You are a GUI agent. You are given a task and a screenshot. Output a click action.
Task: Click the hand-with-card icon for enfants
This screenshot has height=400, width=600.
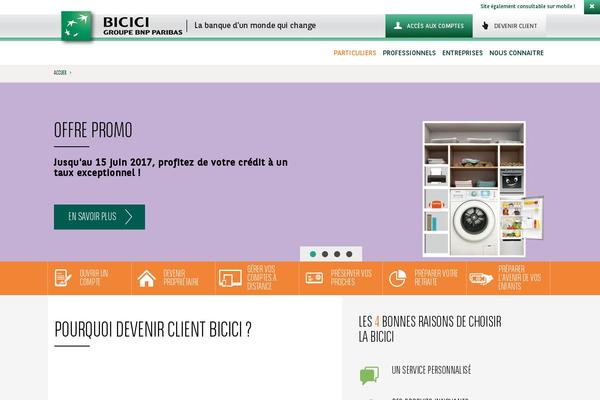[481, 278]
